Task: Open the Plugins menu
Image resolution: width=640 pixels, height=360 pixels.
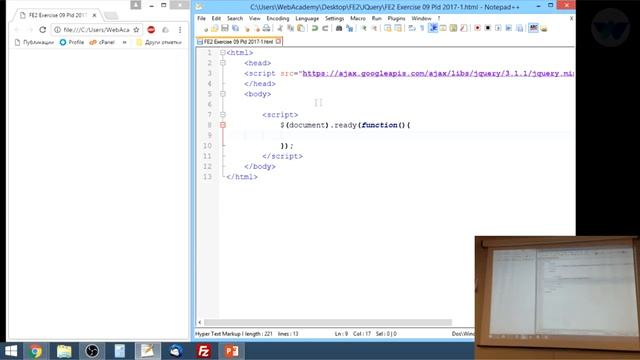Action: tap(396, 18)
